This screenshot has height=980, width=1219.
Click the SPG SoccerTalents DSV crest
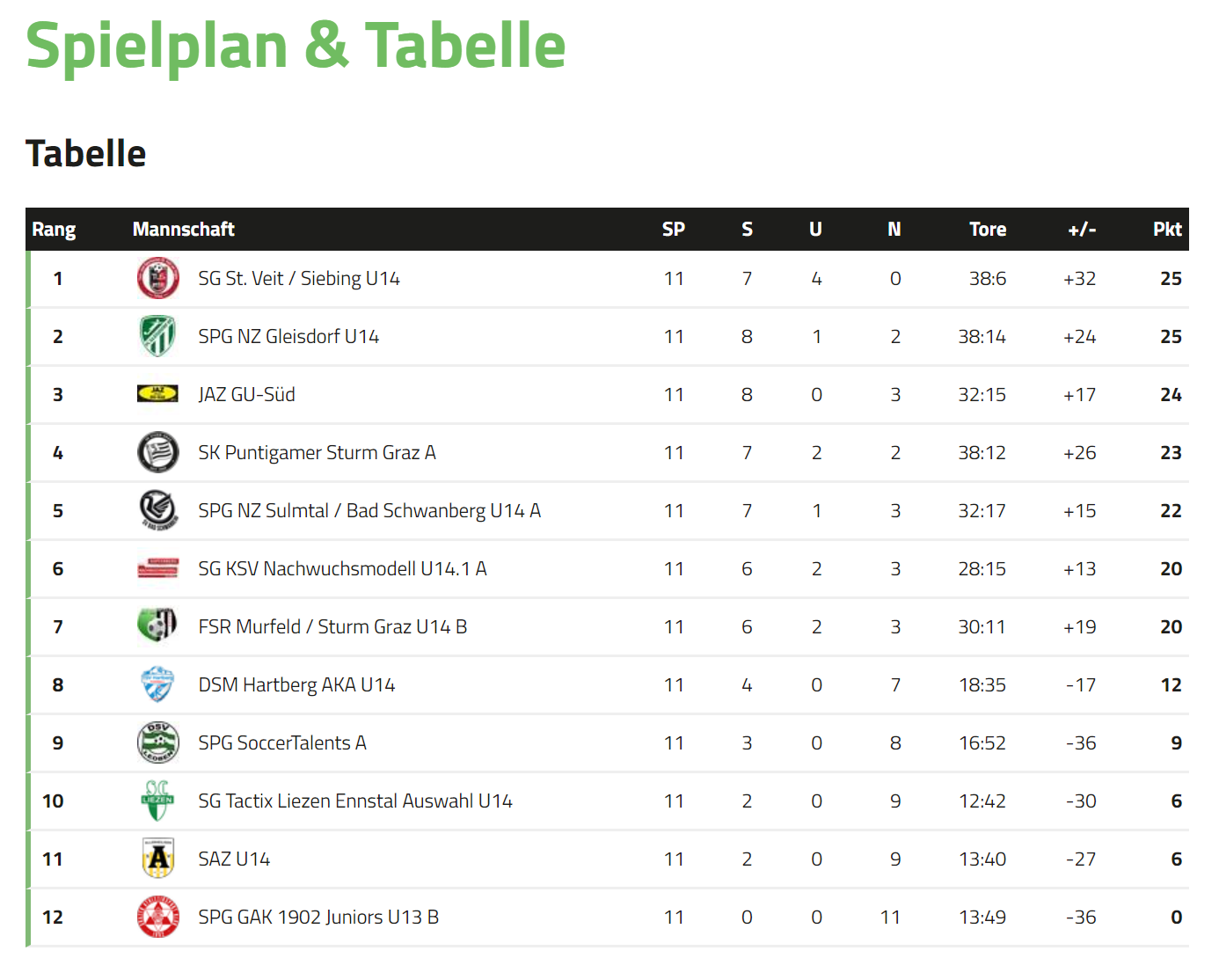tap(158, 742)
